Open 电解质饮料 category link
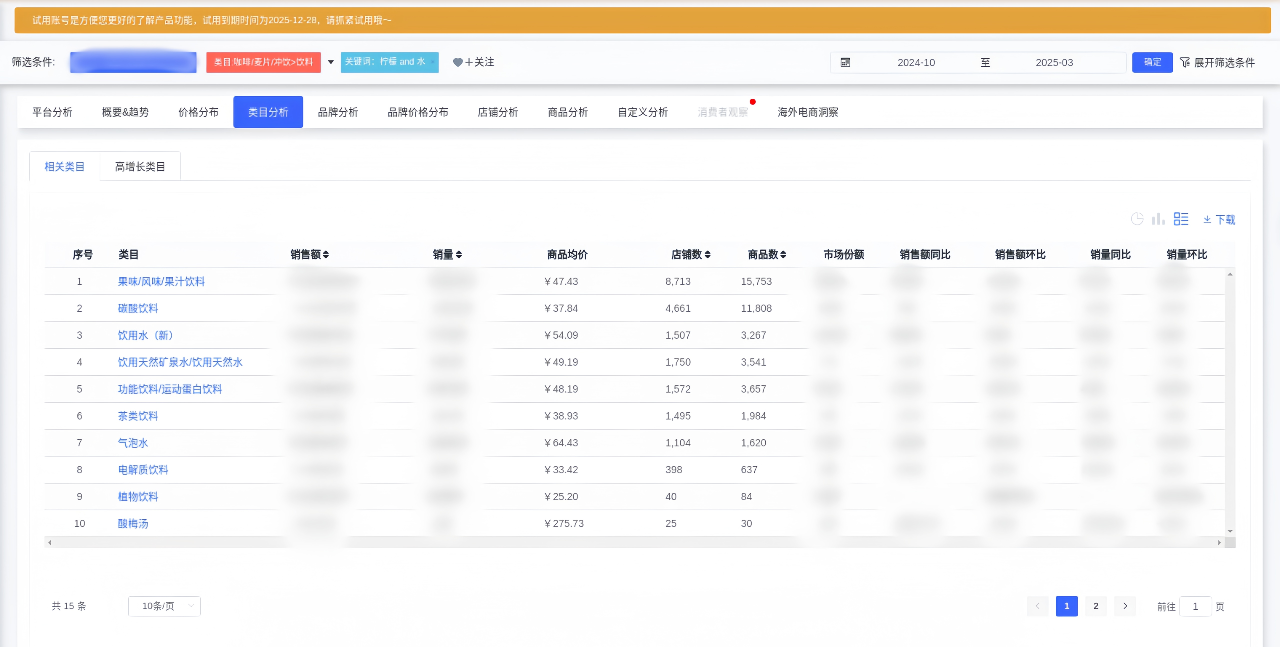The width and height of the screenshot is (1280, 647). [x=143, y=470]
